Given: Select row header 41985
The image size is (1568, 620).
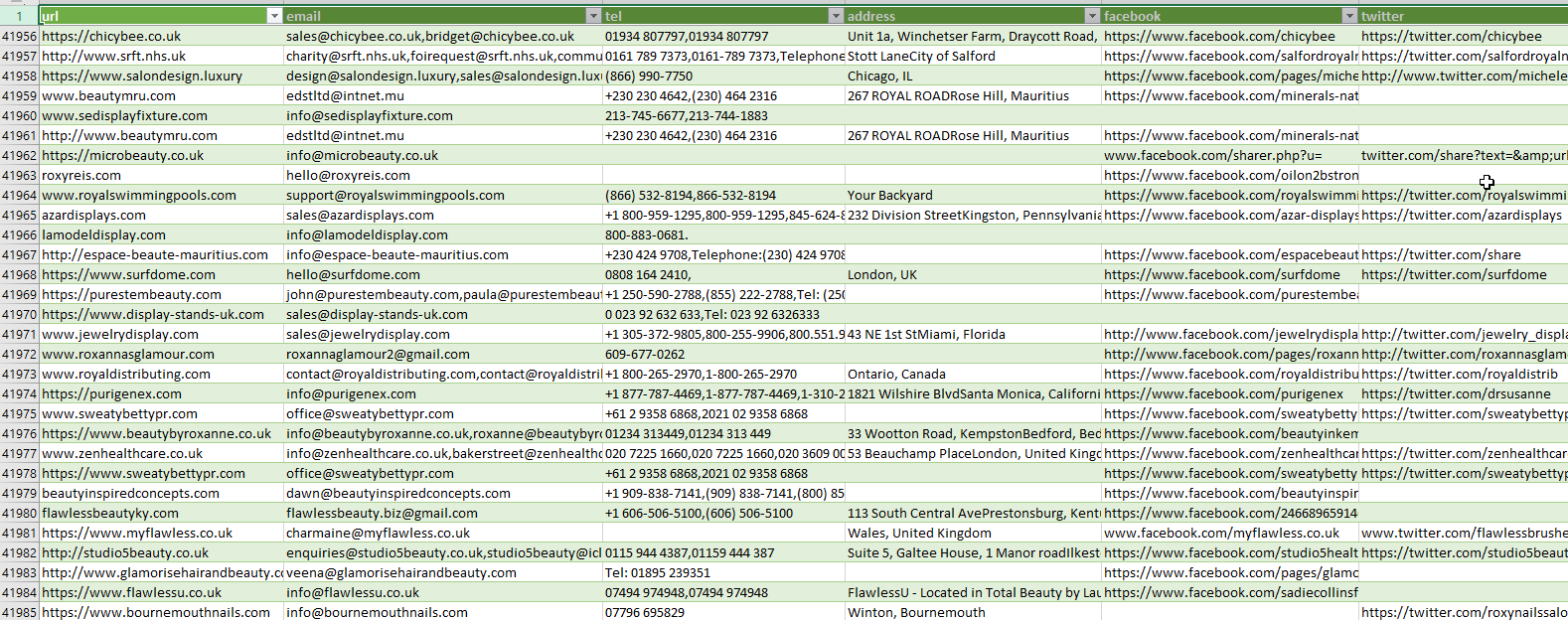Looking at the screenshot, I should pos(19,612).
